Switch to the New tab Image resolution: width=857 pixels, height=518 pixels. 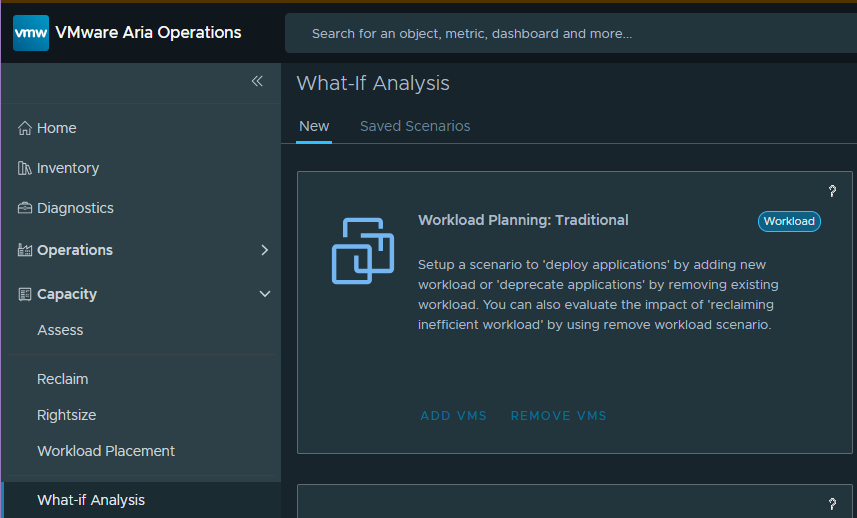point(314,126)
